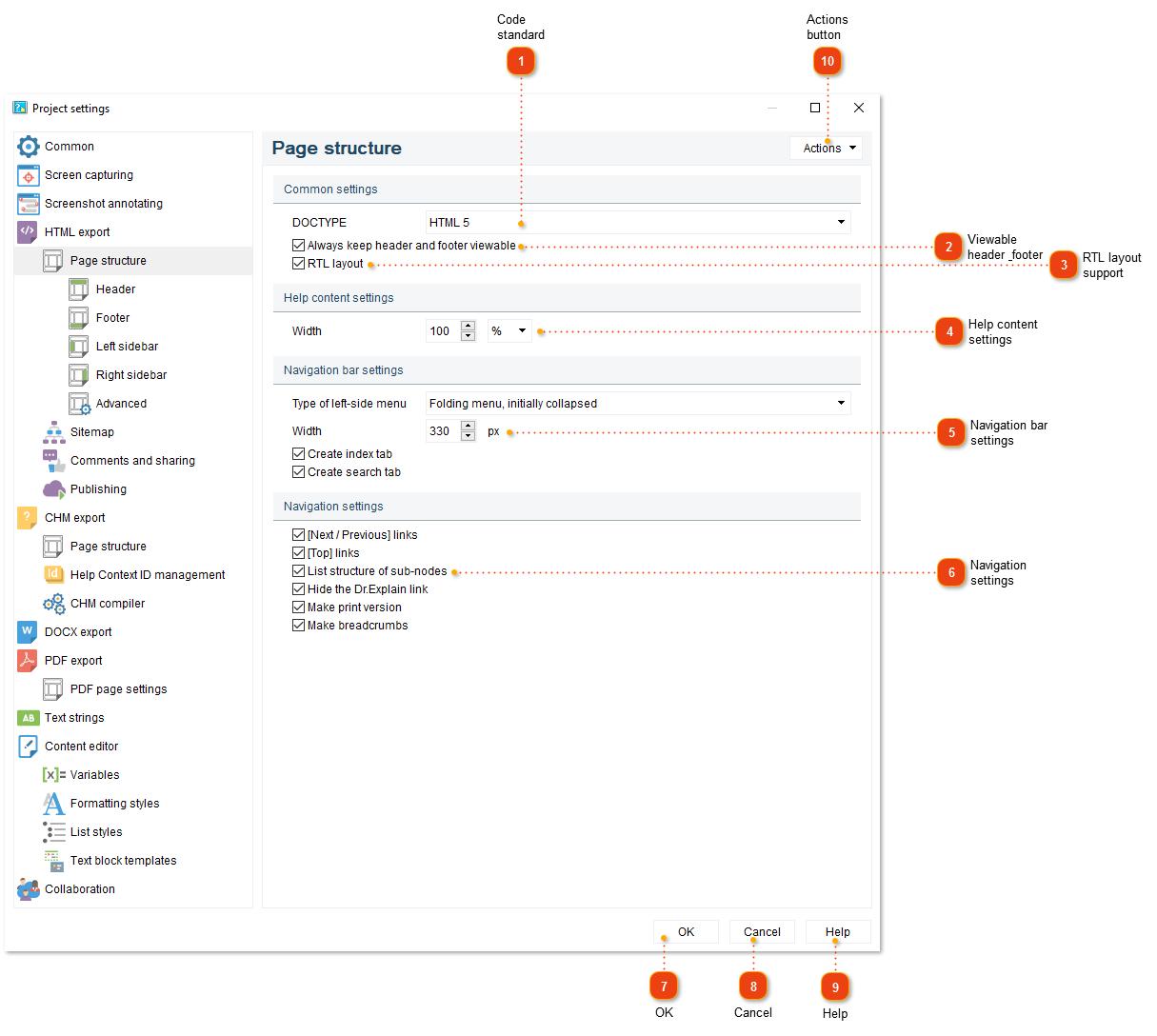Screen dimensions: 1157x1036
Task: Click the Right sidebar layout icon
Action: click(79, 375)
